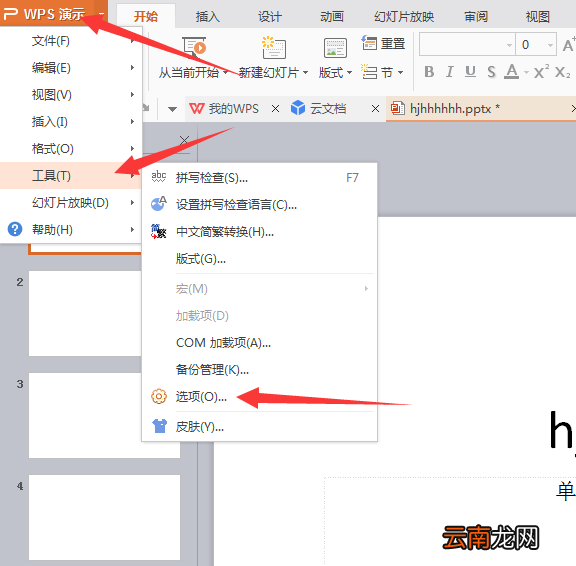Viewport: 576px width, 566px height.
Task: Increase font size with A+ icon
Action: (569, 44)
